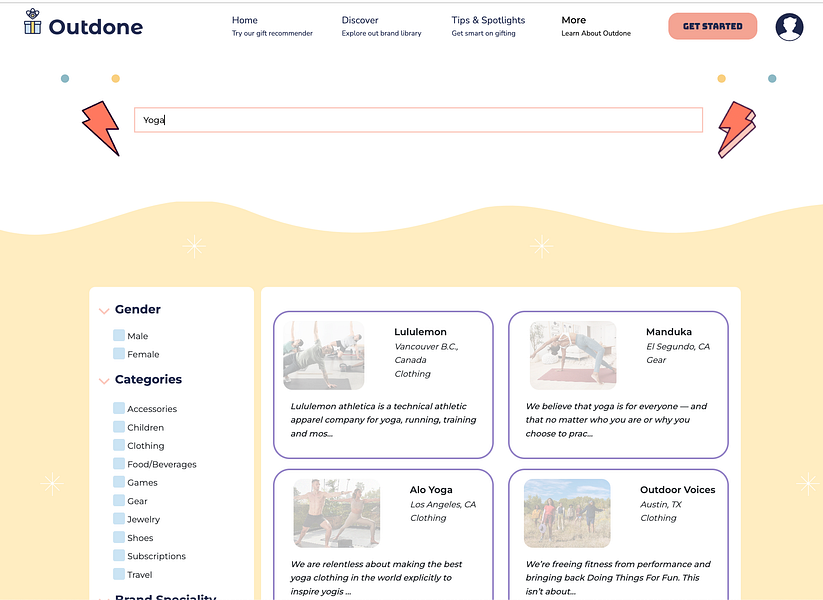Select the Games category checkbox
823x600 pixels.
(x=119, y=482)
